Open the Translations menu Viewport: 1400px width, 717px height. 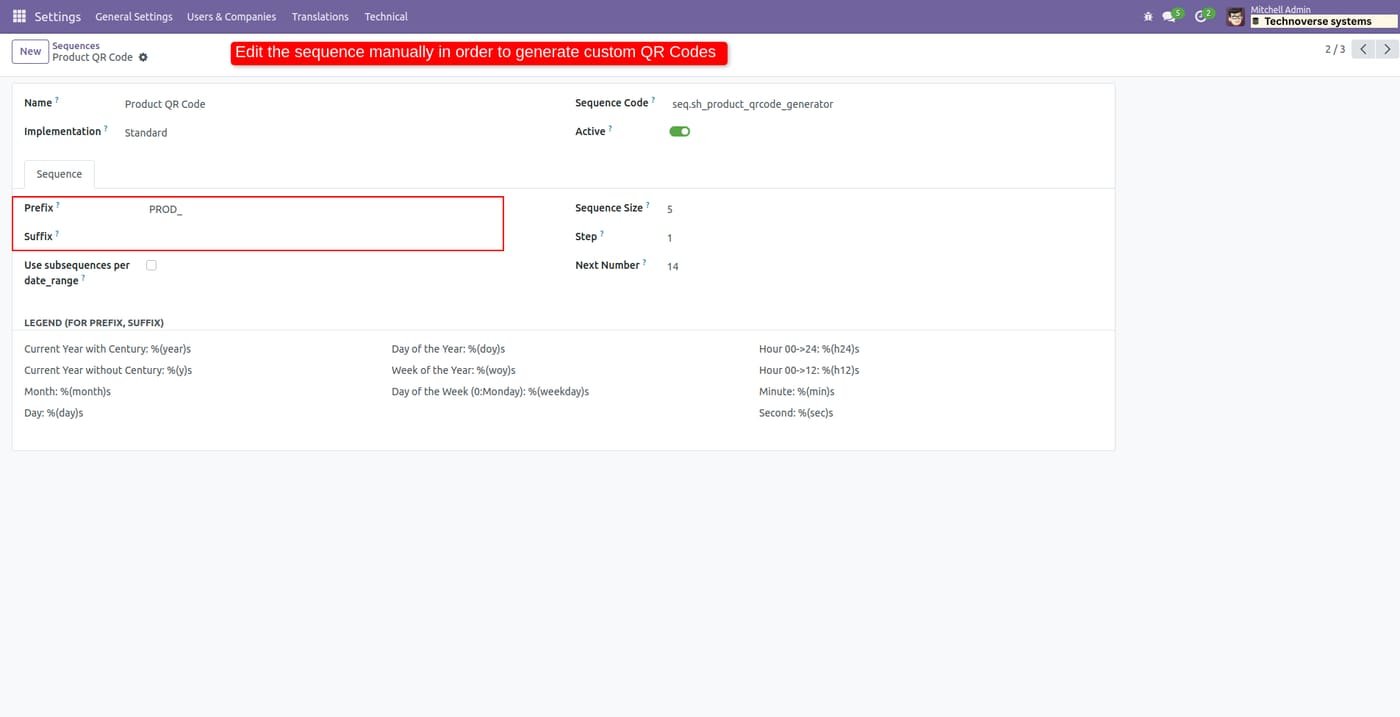click(320, 17)
